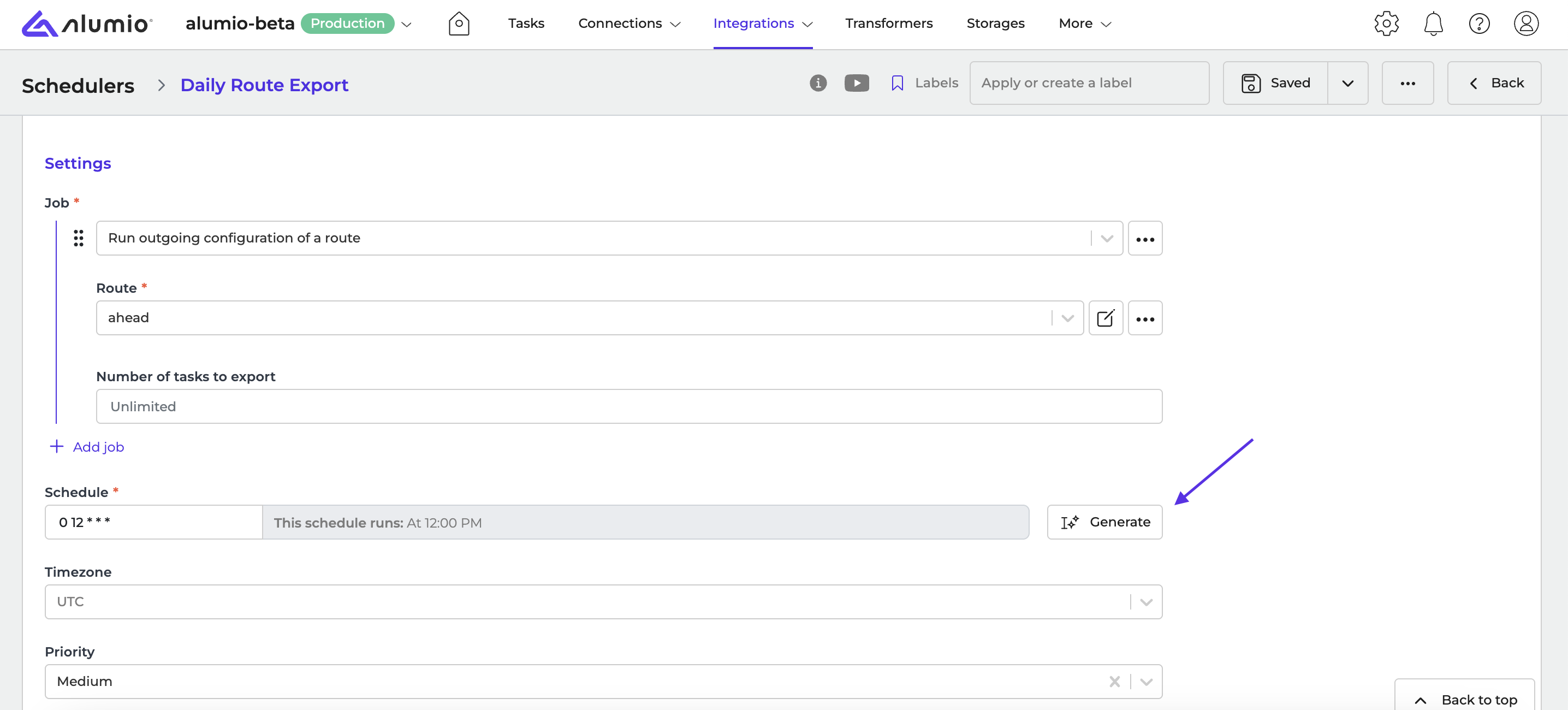
Task: Click the Labels bookmark icon
Action: click(896, 83)
